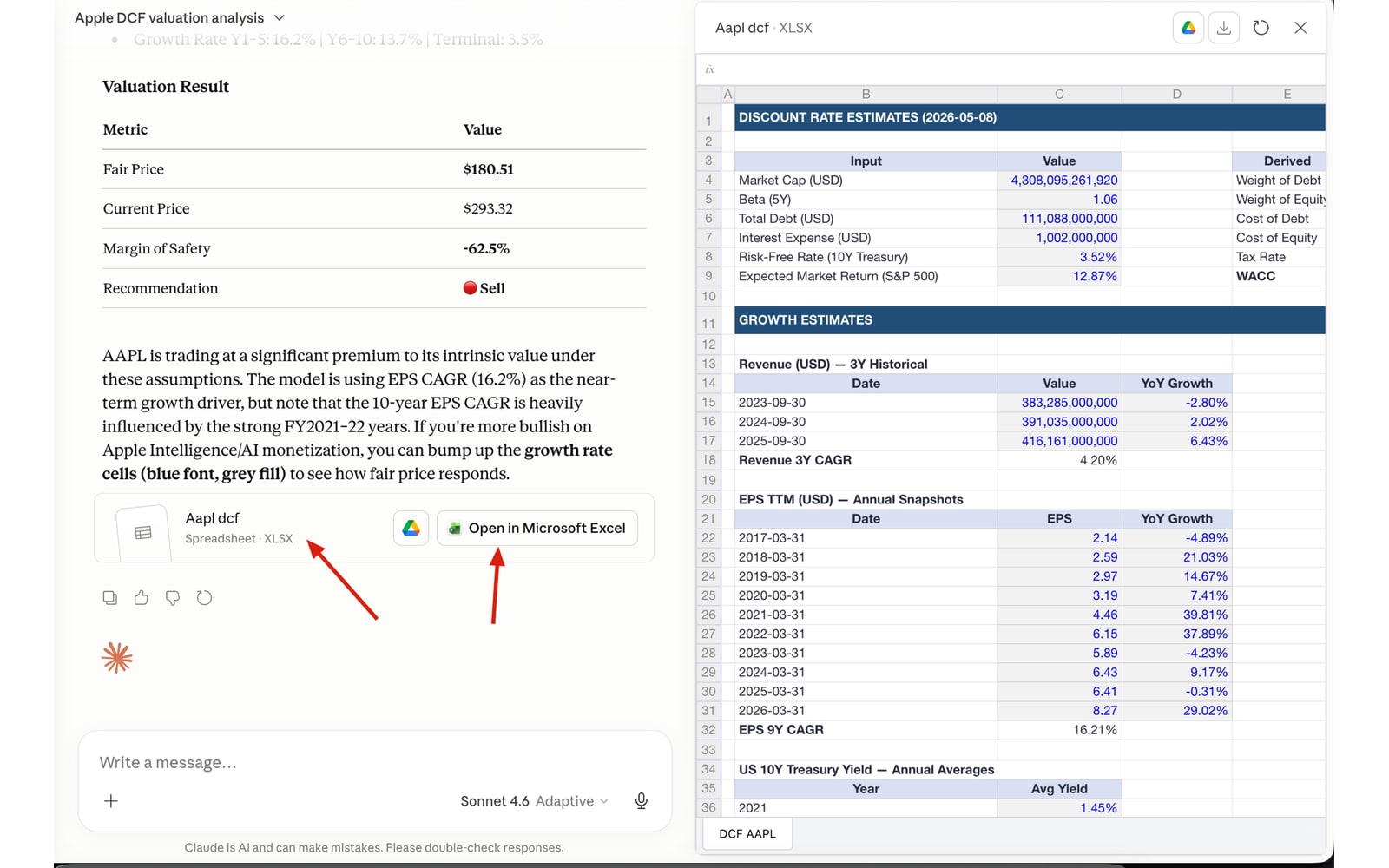
Task: Click the plus attachment button in message box
Action: (x=111, y=801)
